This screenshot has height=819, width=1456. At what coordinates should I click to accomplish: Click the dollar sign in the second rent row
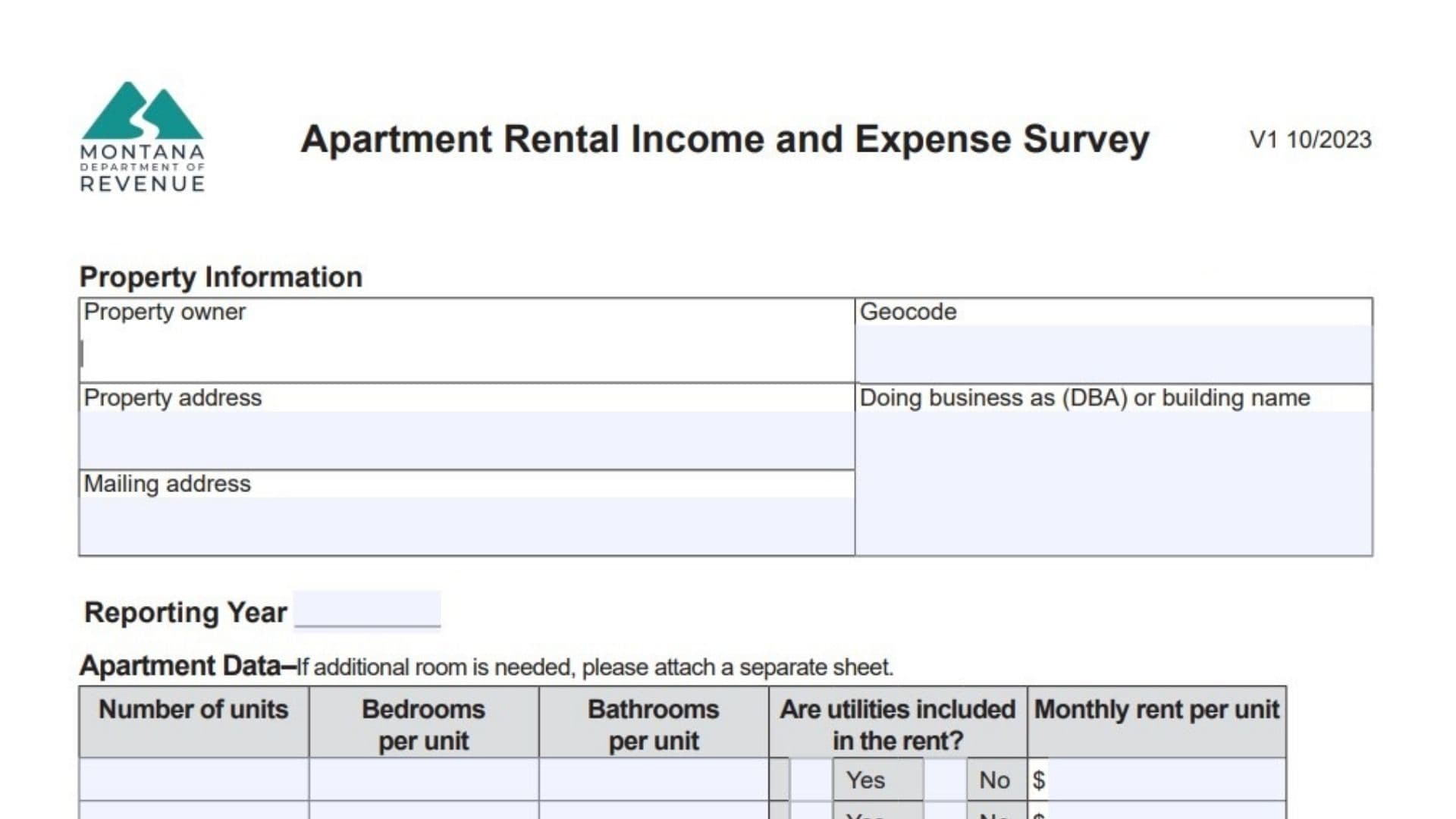(x=1040, y=815)
